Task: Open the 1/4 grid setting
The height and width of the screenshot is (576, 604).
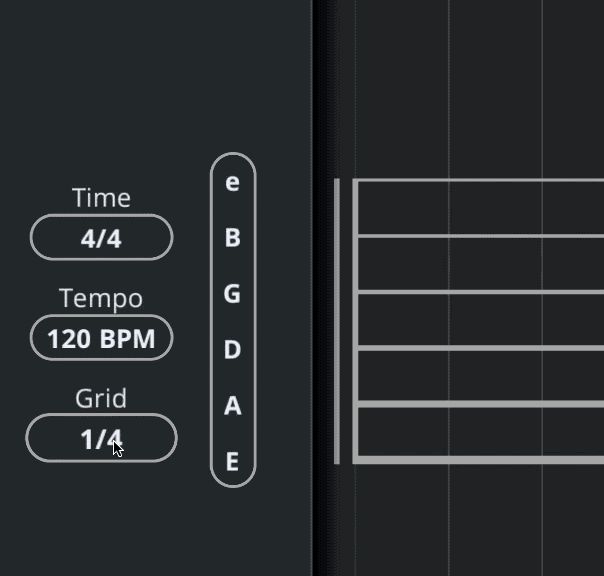Action: (101, 439)
